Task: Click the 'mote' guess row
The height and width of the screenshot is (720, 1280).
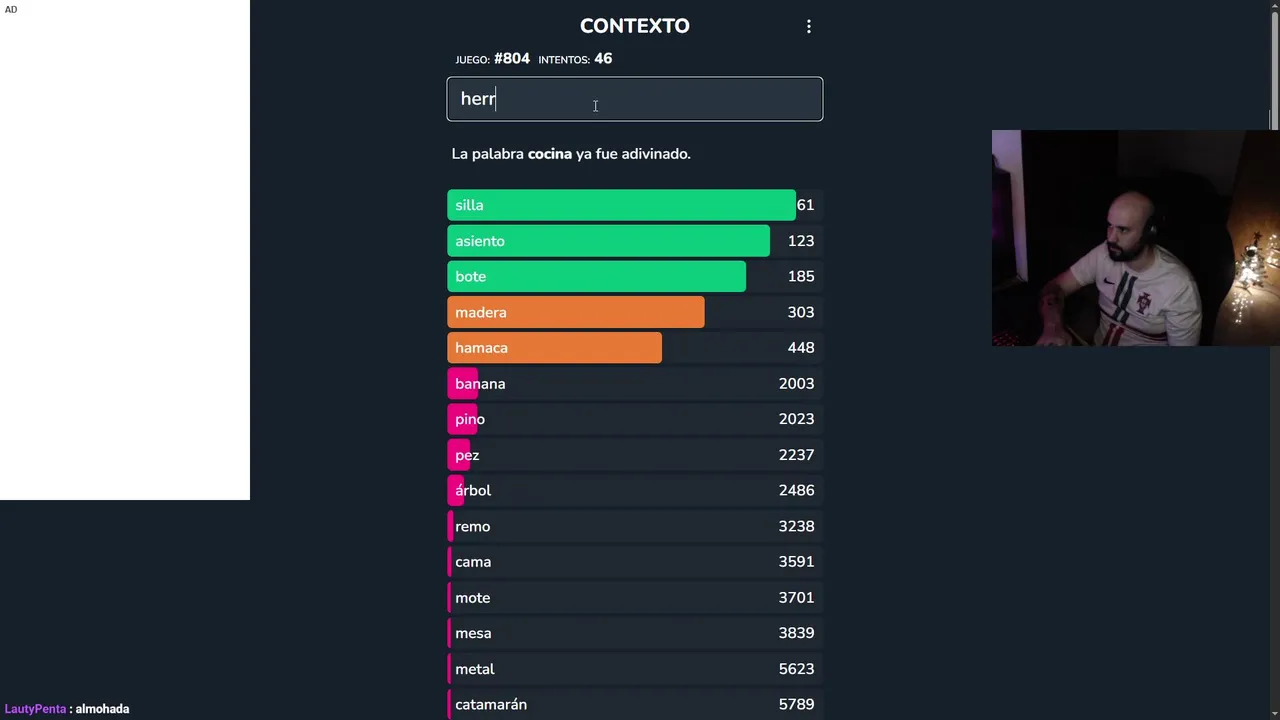Action: [x=634, y=598]
